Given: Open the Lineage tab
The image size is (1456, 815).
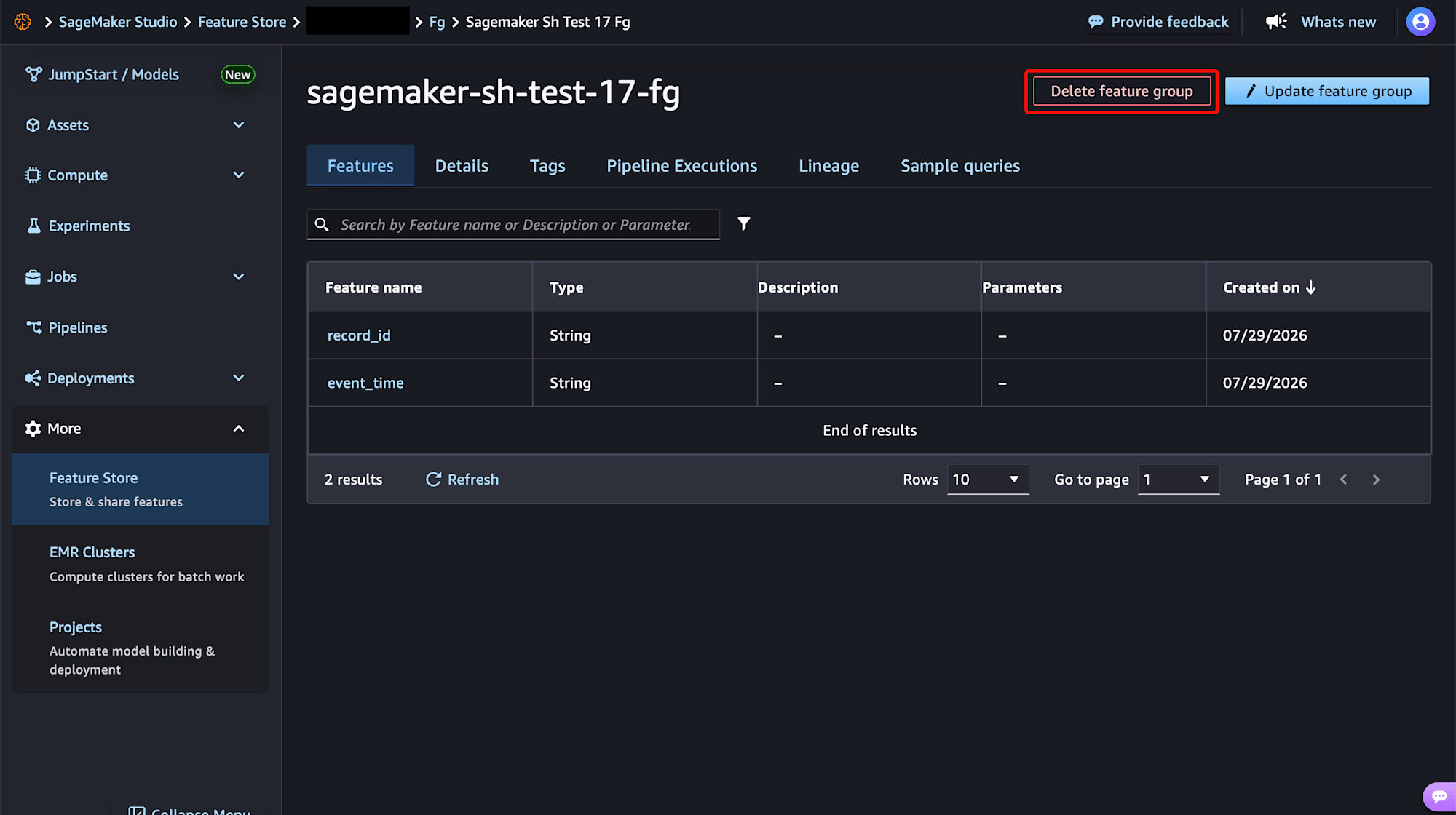Looking at the screenshot, I should 828,166.
